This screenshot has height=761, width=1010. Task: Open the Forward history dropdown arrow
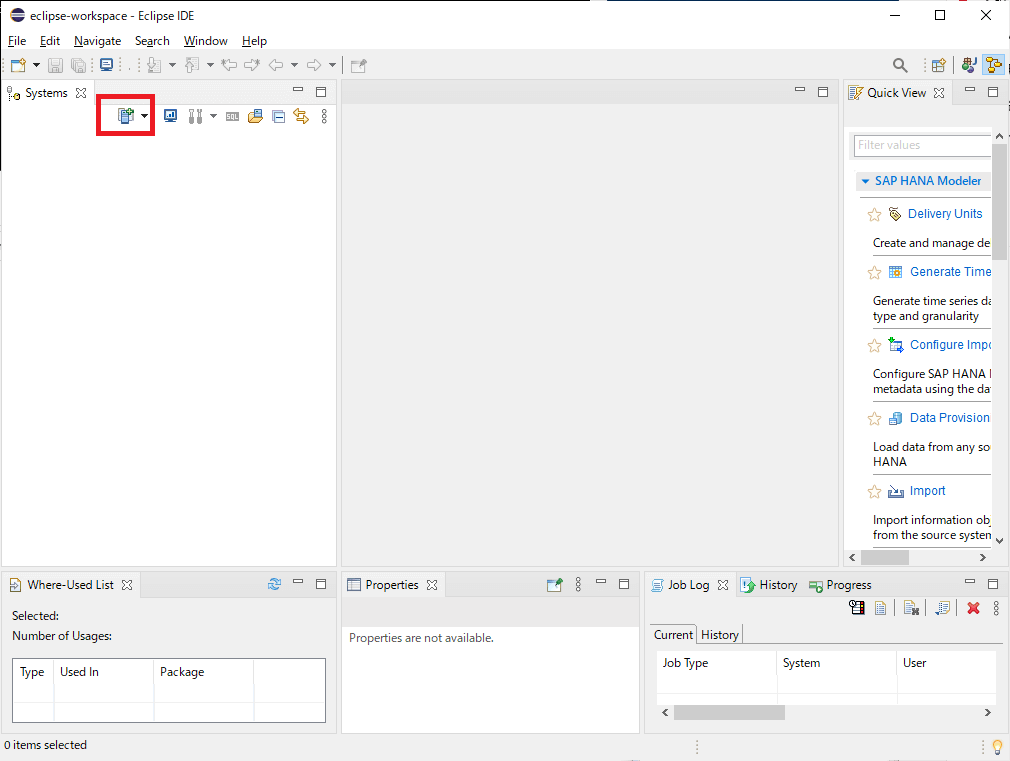(332, 65)
